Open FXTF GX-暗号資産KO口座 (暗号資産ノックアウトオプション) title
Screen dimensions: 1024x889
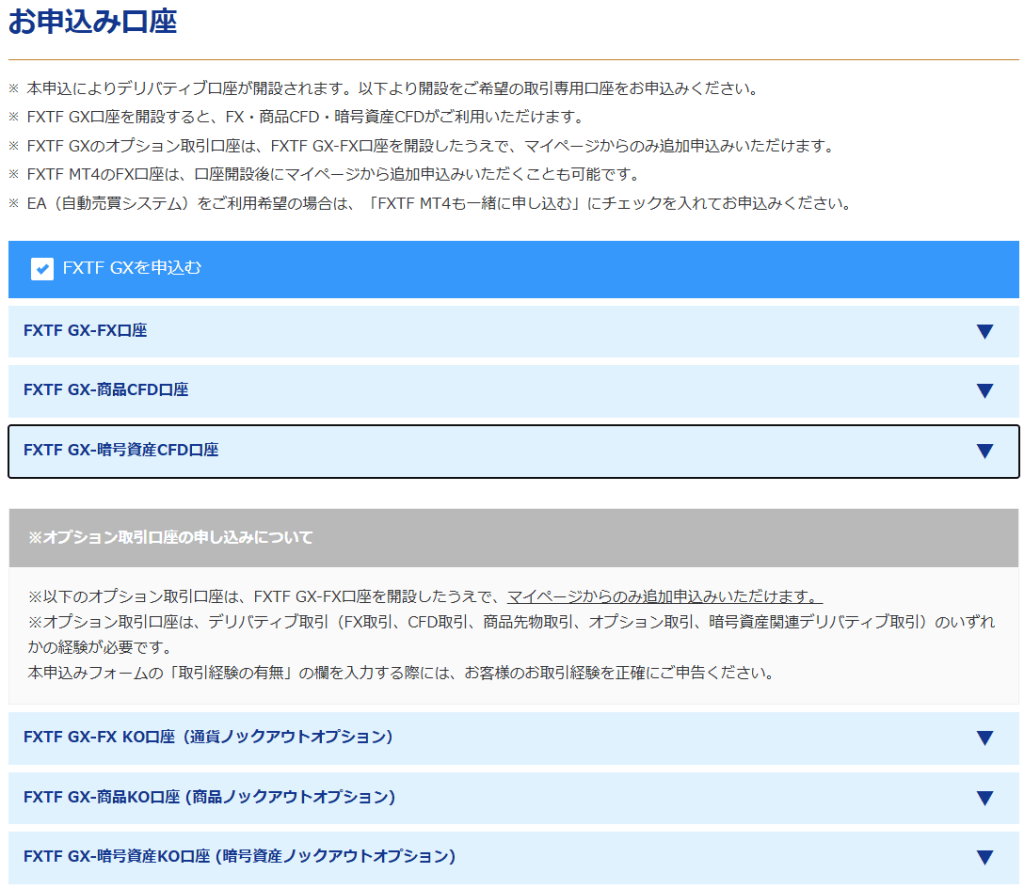pos(239,856)
